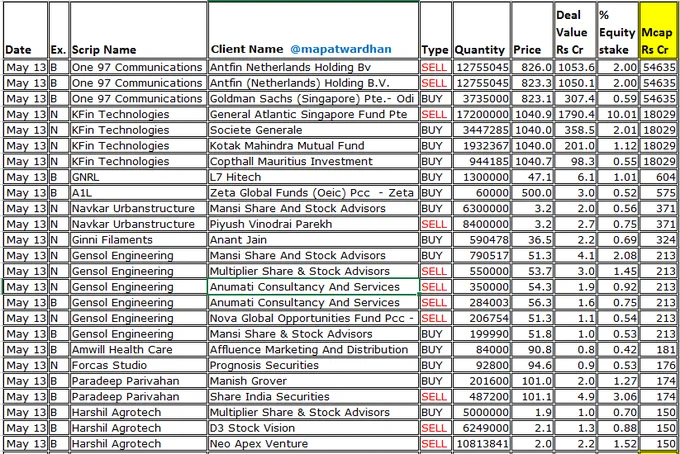680x454 pixels.
Task: Select the 'Neo Apex Venture' cell
Action: pos(314,444)
